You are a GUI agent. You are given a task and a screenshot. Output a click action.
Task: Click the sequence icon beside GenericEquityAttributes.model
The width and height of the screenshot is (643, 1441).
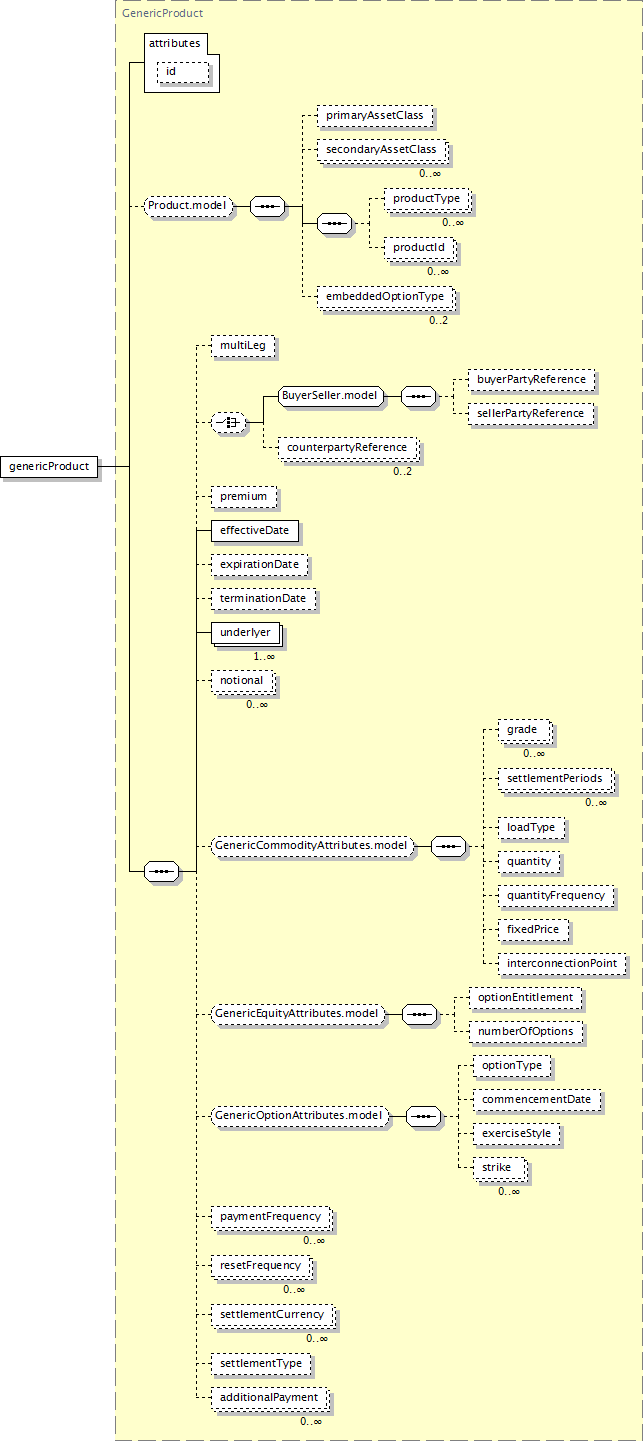(419, 1014)
